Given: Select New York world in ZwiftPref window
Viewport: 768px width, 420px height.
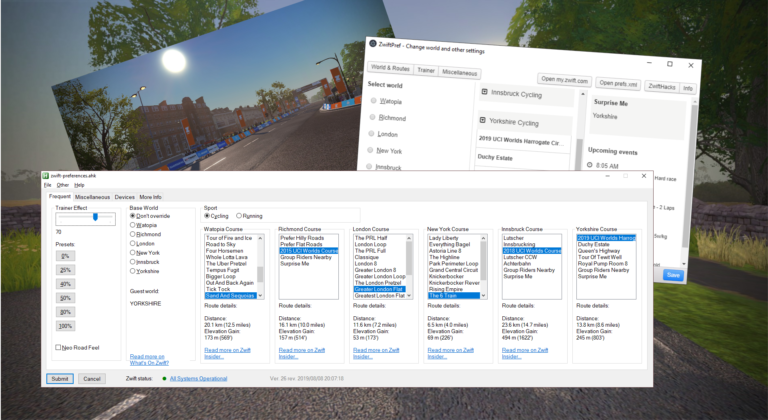Looking at the screenshot, I should 371,150.
